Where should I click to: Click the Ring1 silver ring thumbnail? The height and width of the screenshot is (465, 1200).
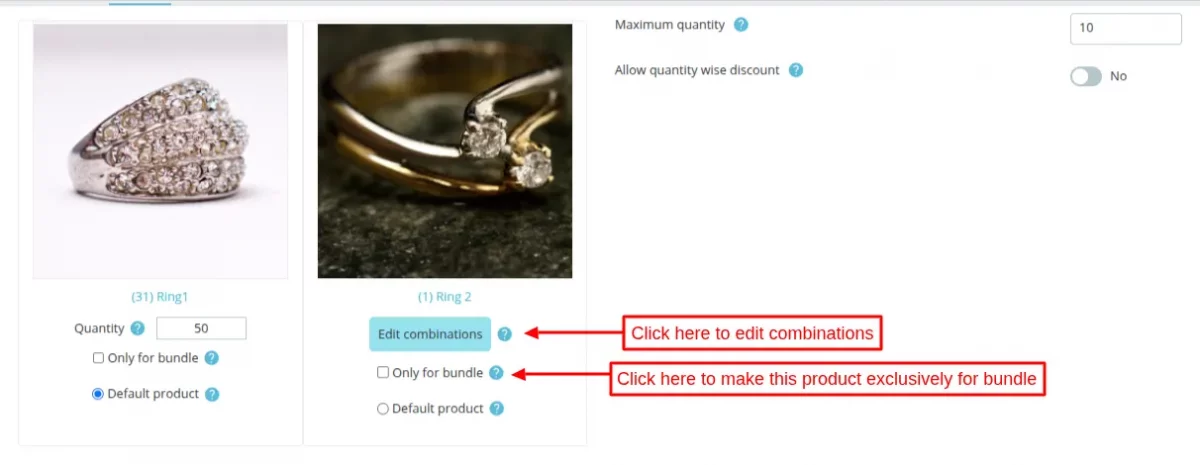(x=160, y=151)
